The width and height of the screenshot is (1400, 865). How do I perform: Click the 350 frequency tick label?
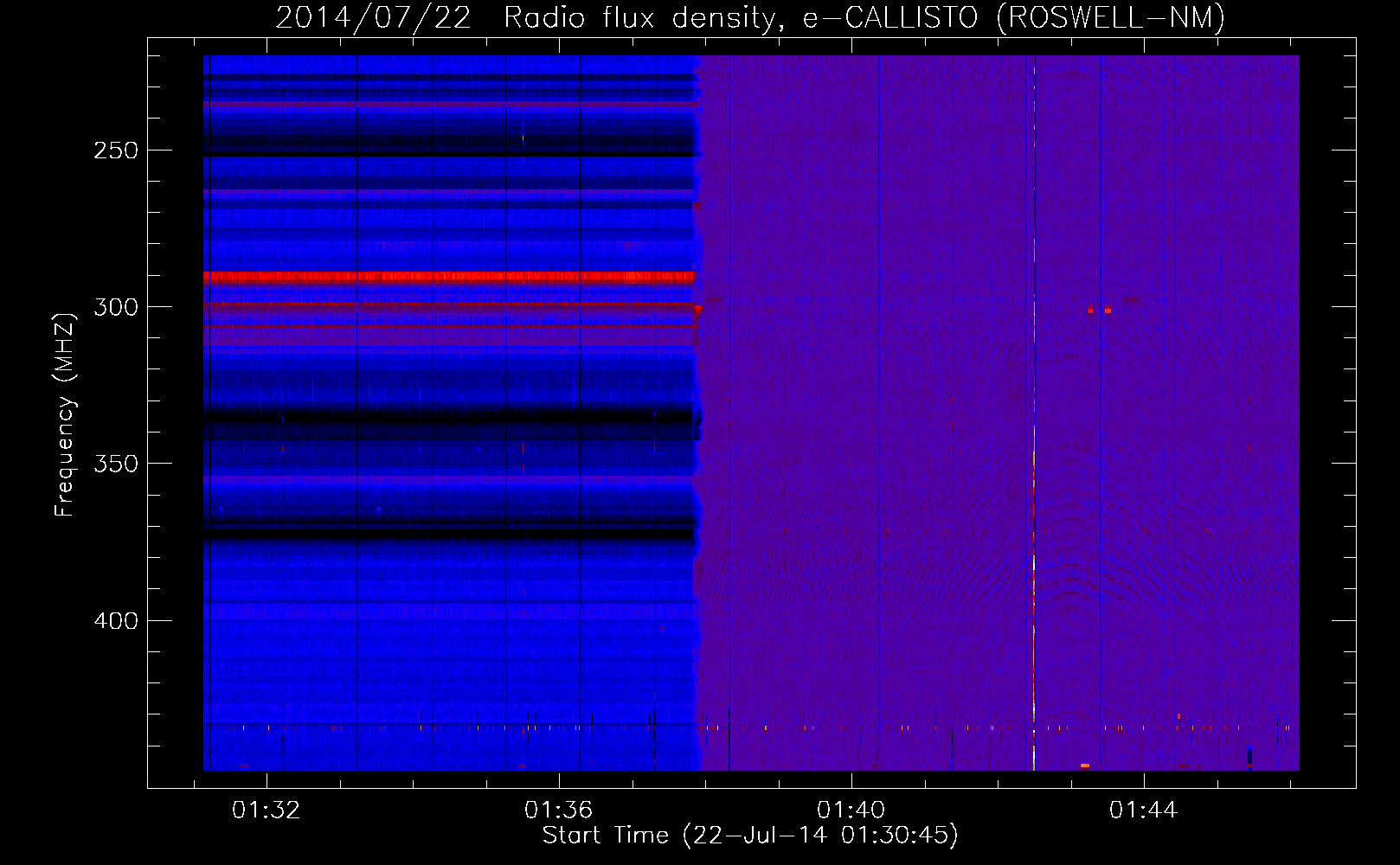point(116,464)
